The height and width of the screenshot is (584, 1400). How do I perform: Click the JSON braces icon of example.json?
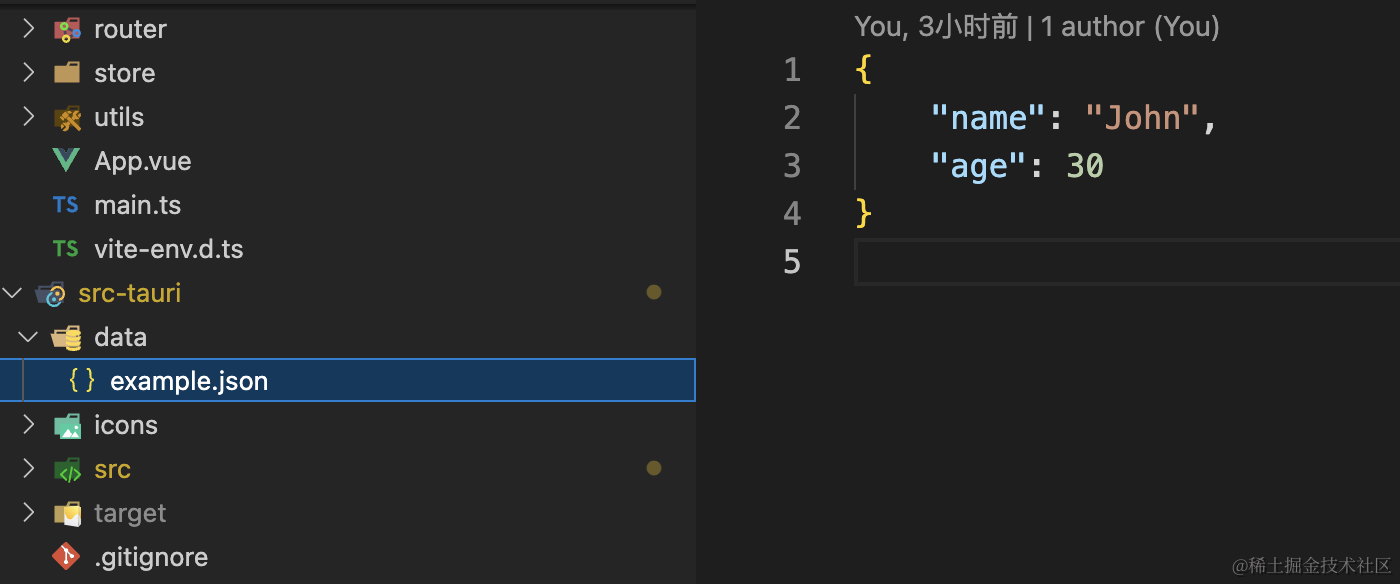tap(82, 381)
